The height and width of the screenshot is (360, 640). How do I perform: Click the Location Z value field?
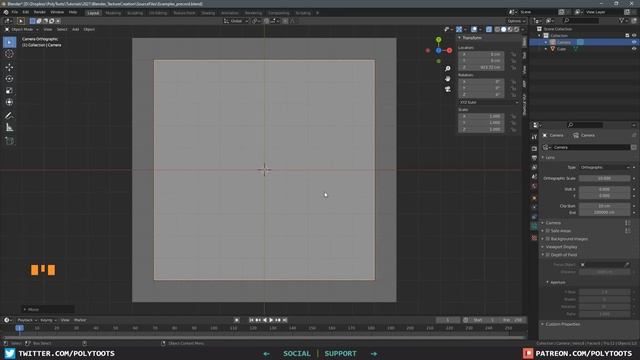pos(481,67)
